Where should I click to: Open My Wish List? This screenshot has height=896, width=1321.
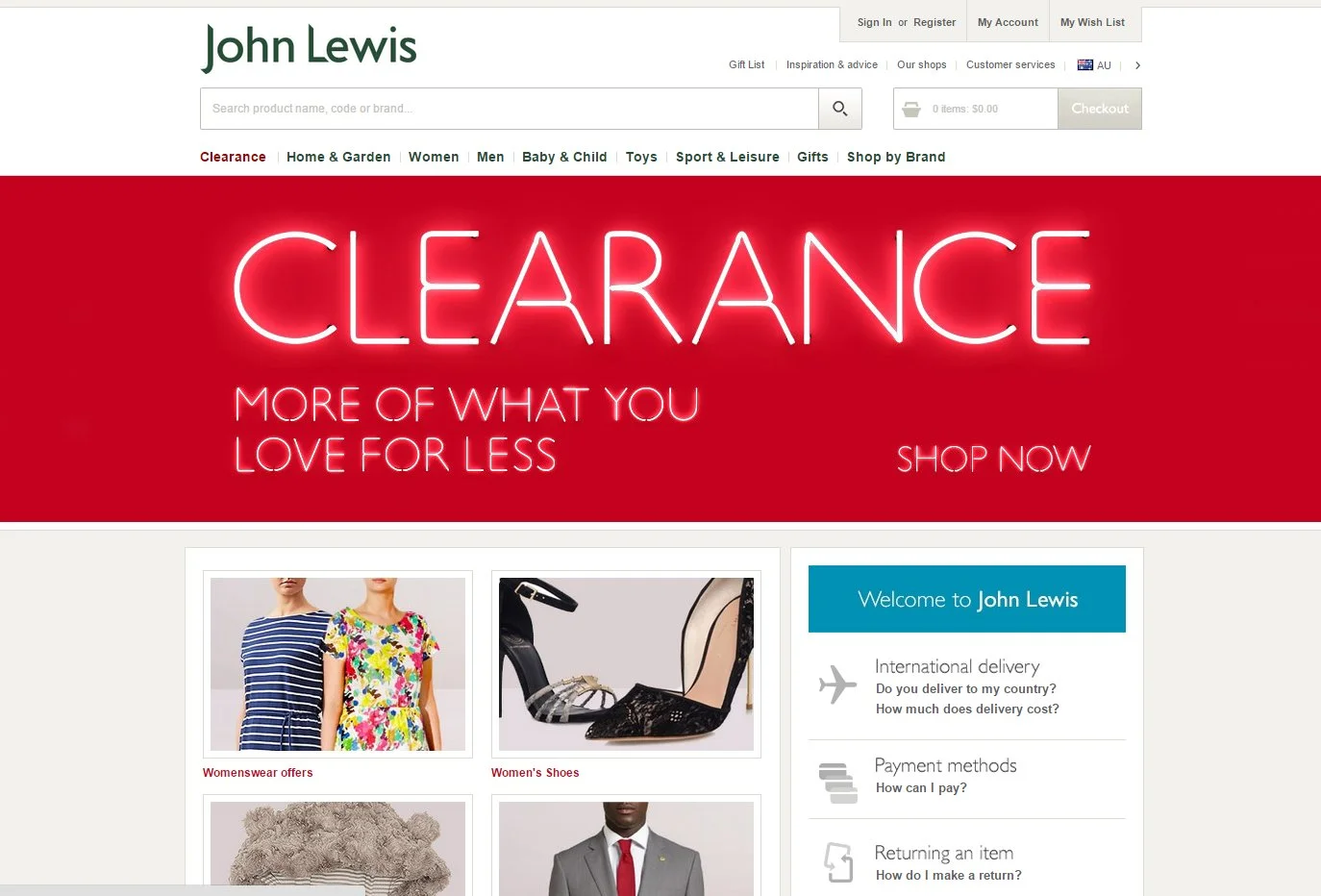pyautogui.click(x=1092, y=22)
